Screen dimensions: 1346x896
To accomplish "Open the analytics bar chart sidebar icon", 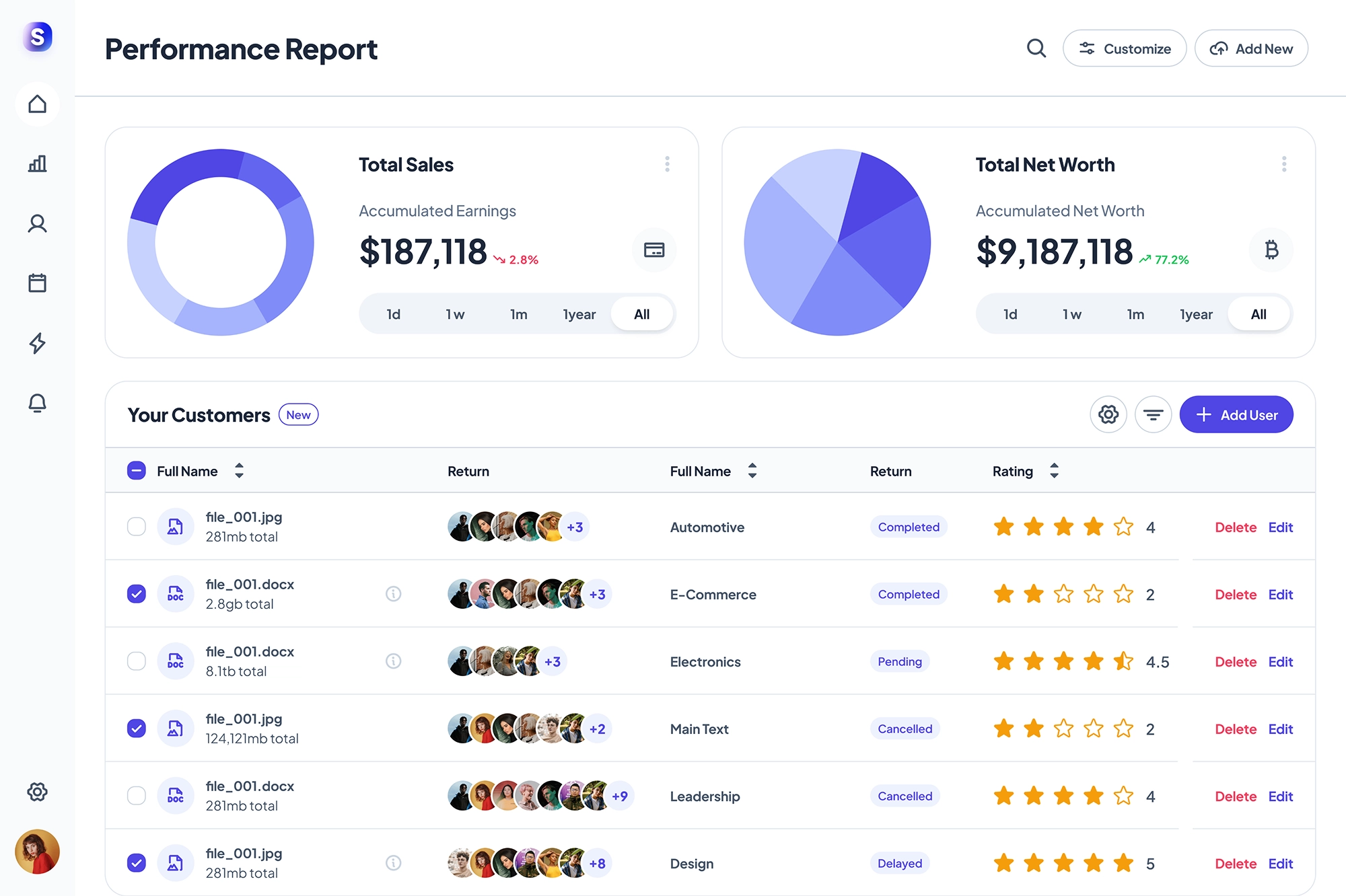I will coord(37,163).
